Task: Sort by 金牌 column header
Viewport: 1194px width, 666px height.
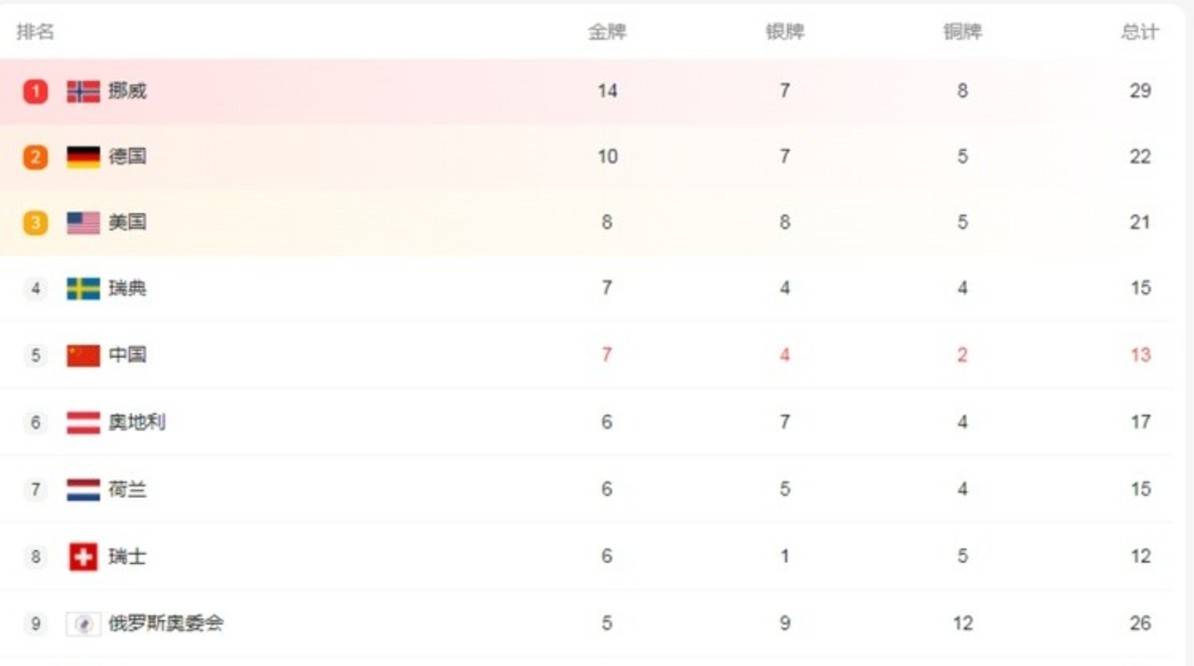Action: pyautogui.click(x=607, y=32)
